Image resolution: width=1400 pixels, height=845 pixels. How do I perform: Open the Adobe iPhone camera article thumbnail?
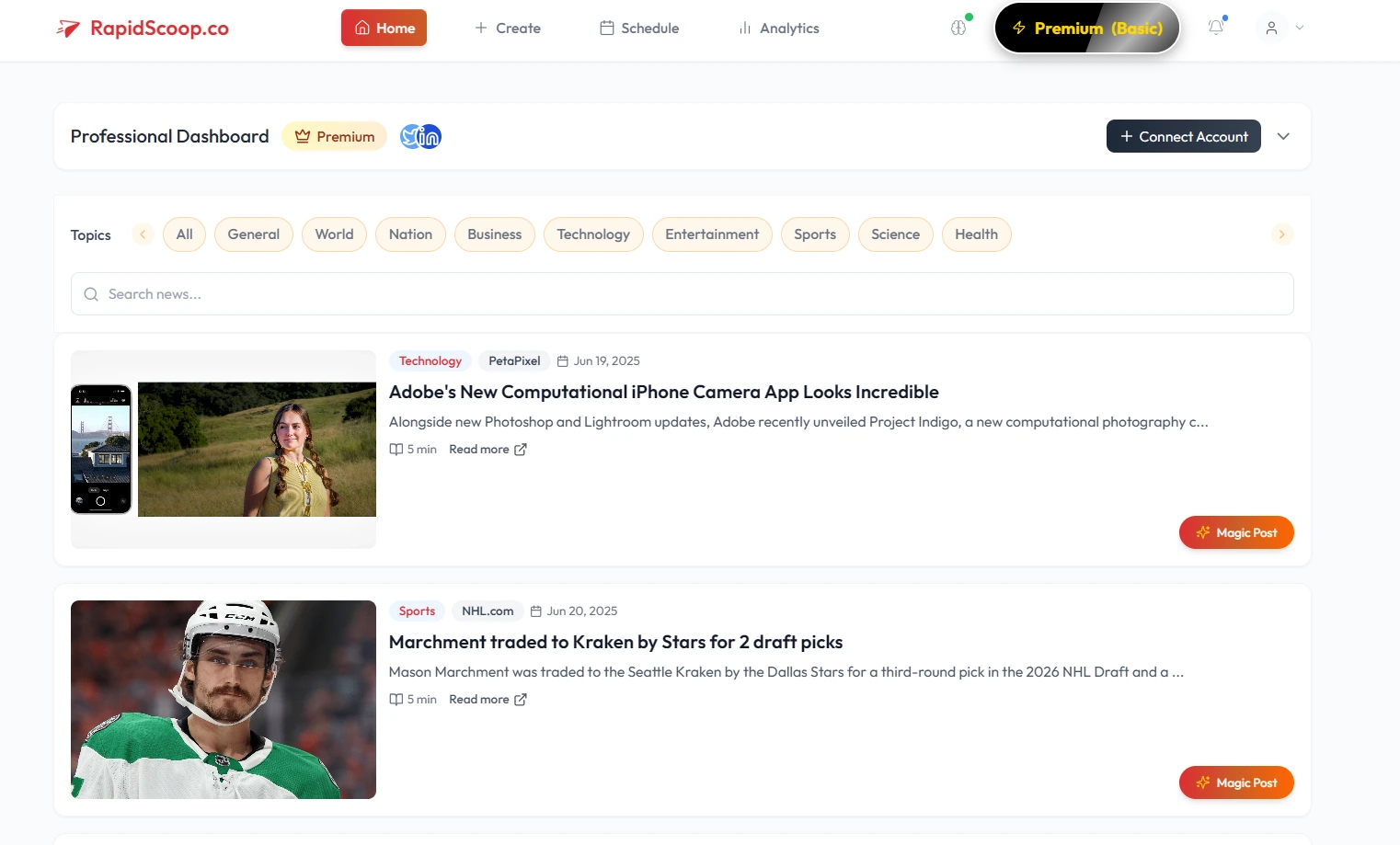coord(224,450)
